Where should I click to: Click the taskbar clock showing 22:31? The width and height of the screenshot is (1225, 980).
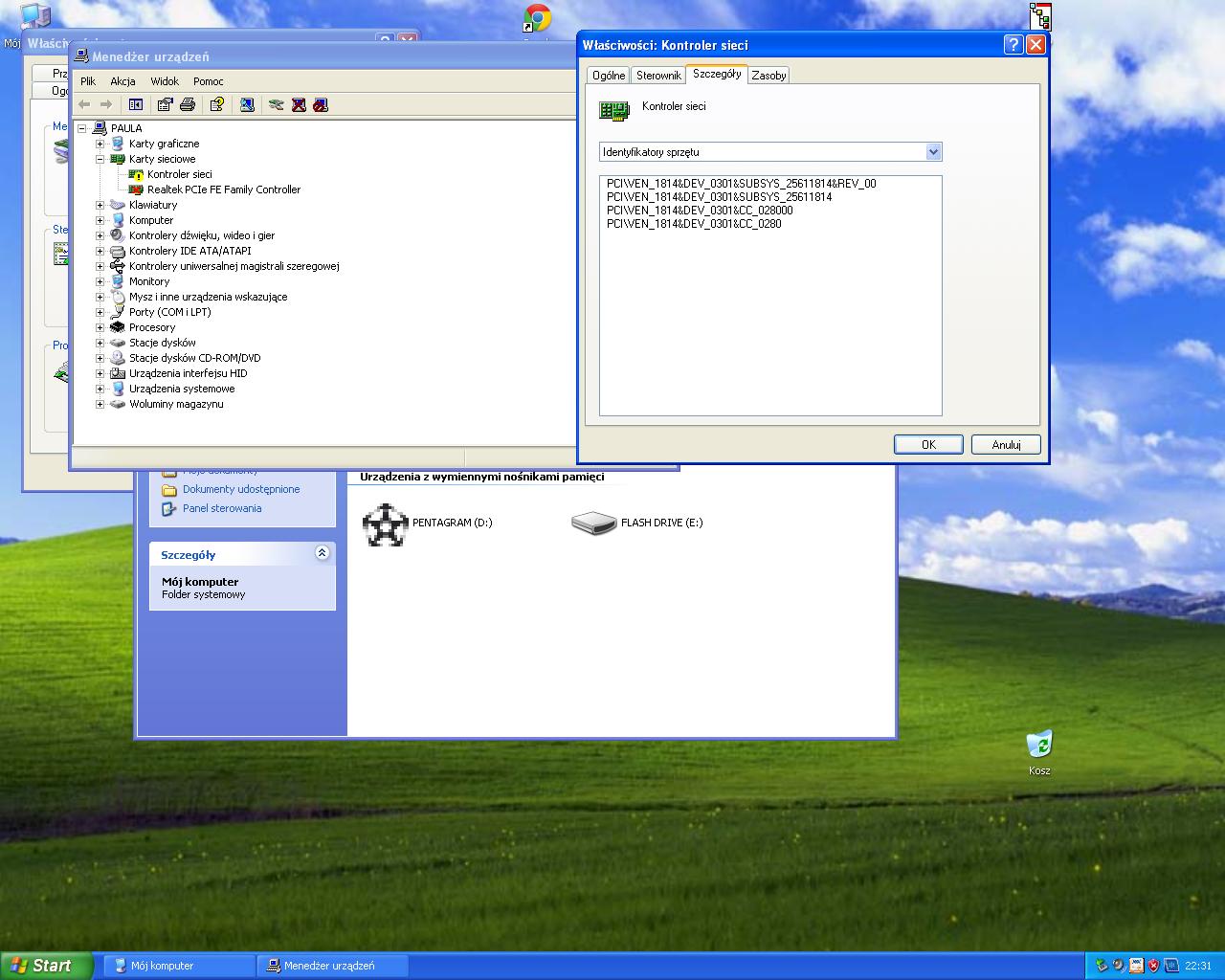[x=1198, y=966]
